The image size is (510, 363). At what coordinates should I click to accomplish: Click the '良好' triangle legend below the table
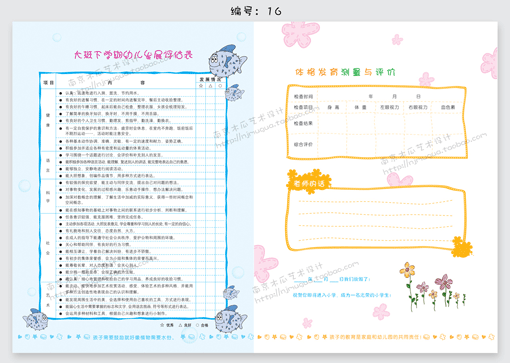[185, 325]
